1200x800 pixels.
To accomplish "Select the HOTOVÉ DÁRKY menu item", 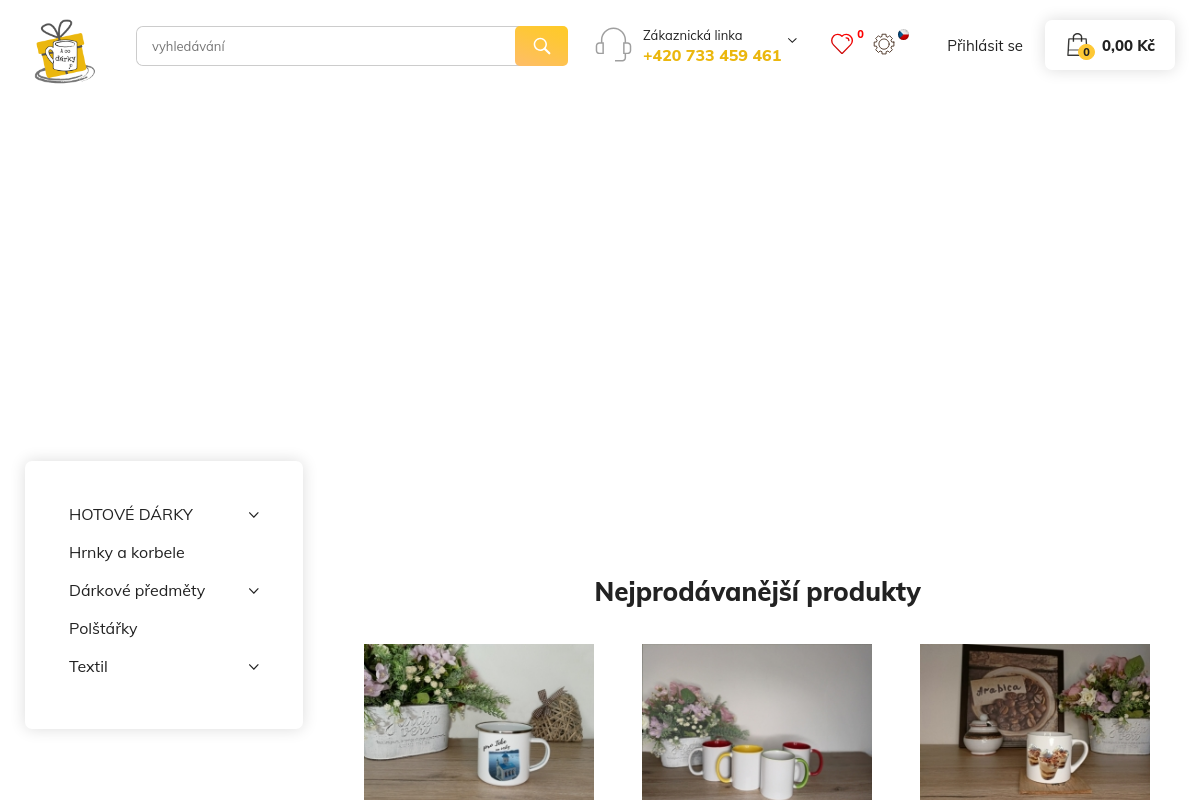I will point(131,515).
